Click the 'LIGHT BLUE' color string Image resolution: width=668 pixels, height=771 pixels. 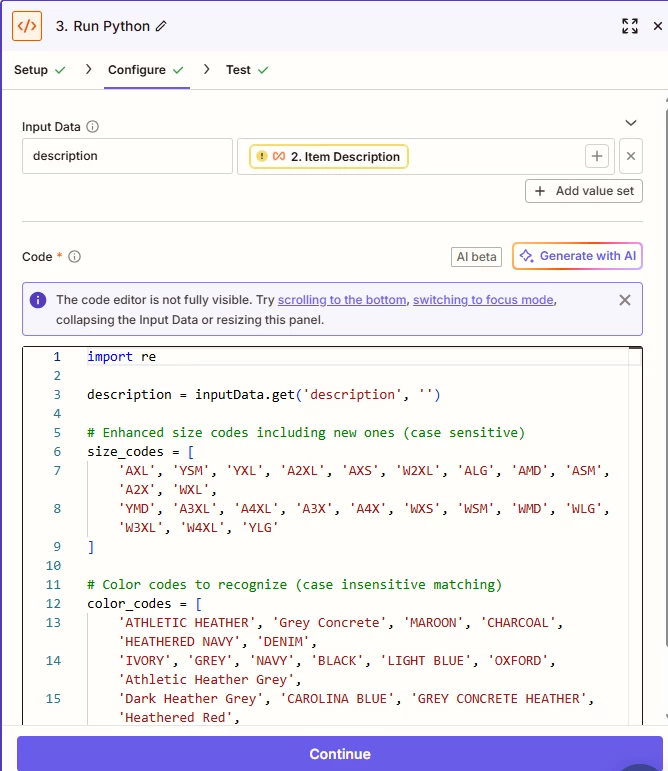[x=426, y=661]
